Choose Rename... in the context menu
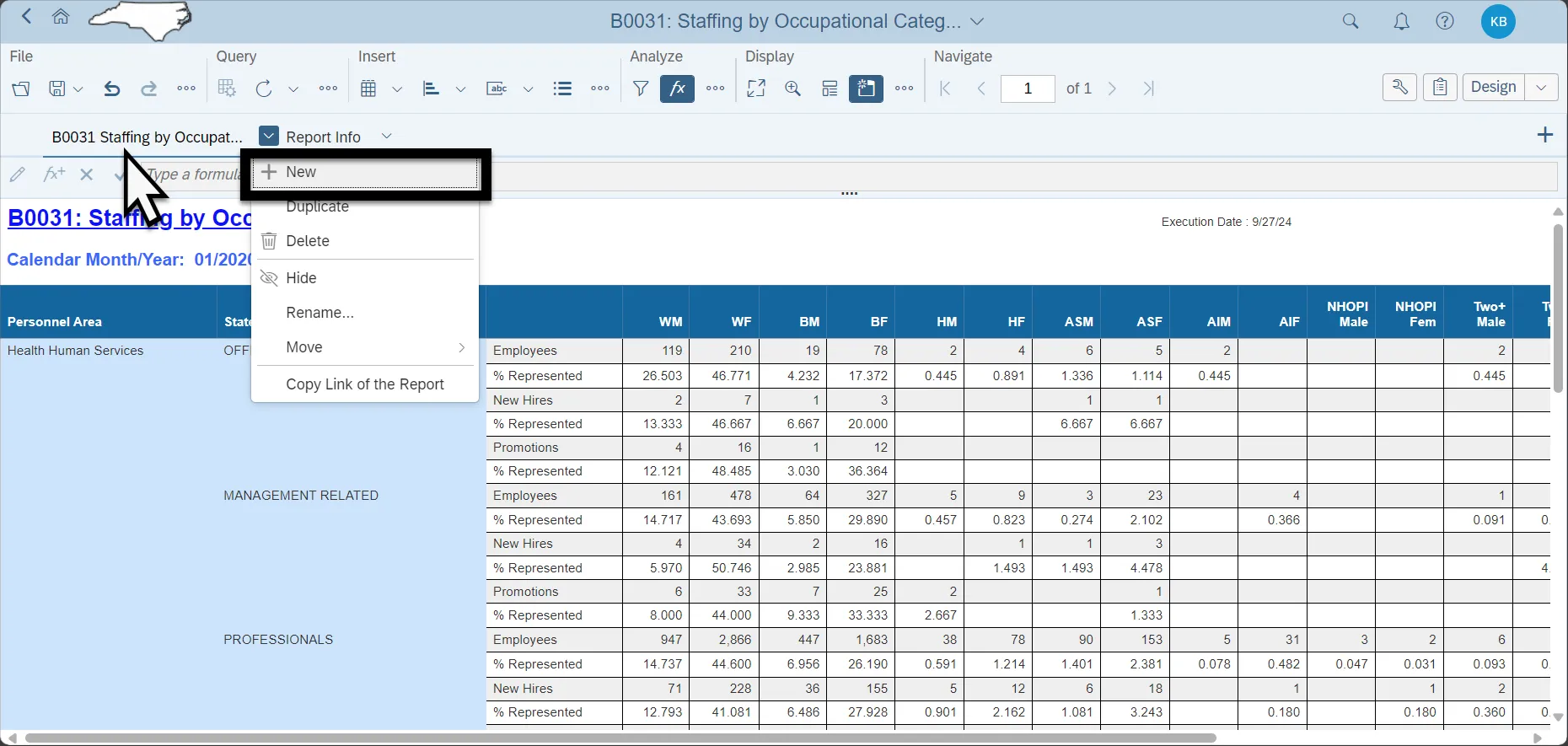1568x746 pixels. point(320,313)
